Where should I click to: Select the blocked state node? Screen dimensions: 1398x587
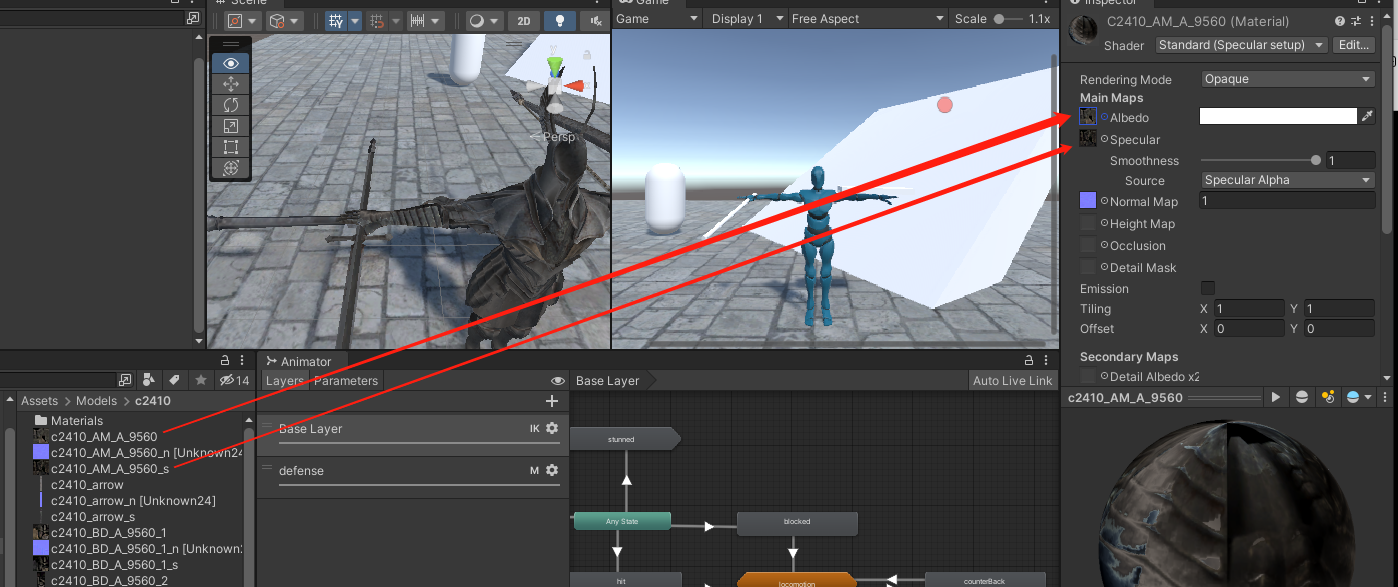(x=797, y=522)
